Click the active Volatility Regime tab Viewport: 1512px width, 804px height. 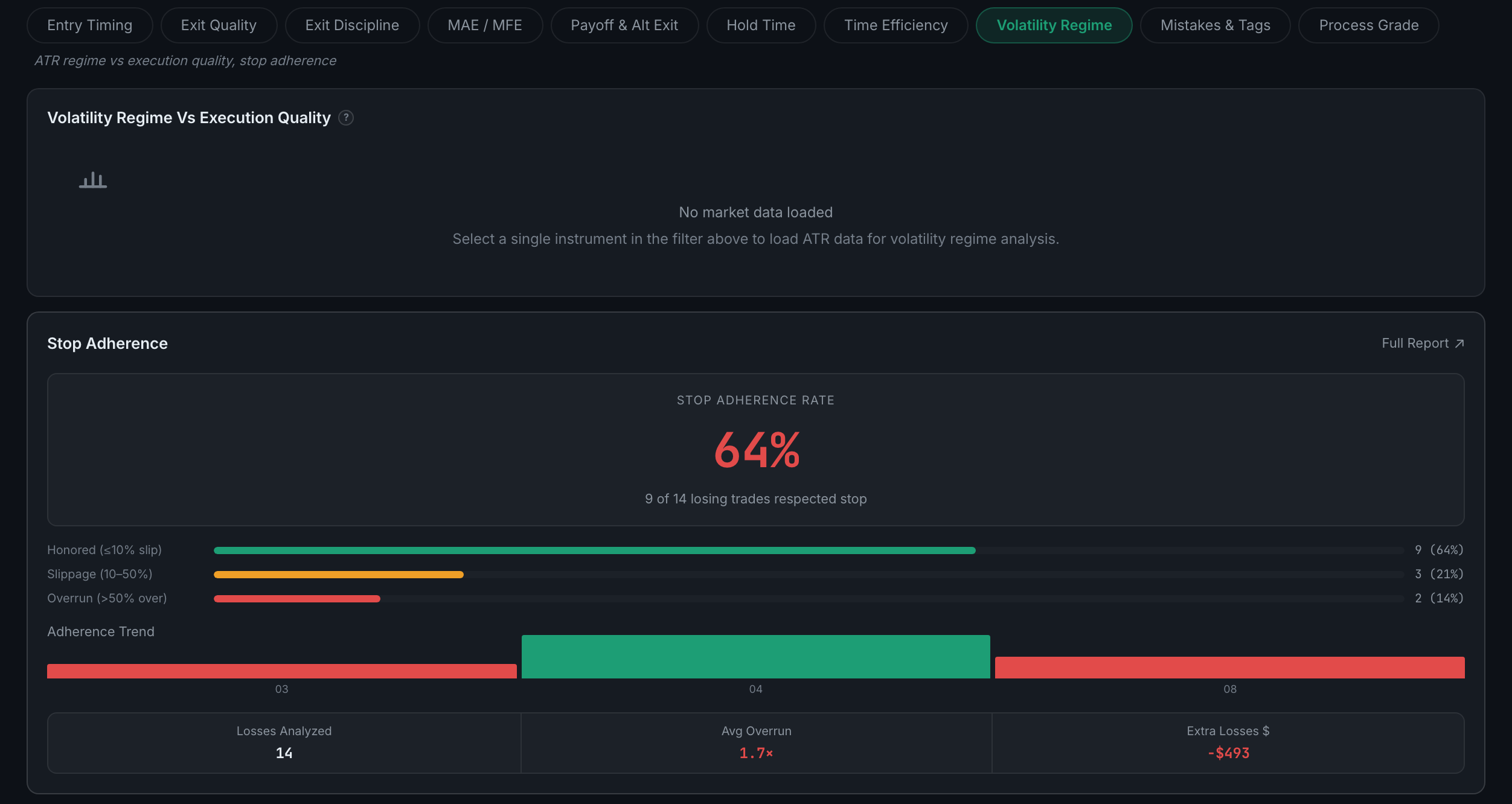click(1054, 25)
